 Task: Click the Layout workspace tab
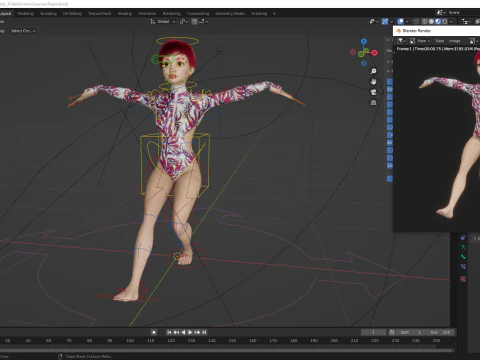tap(5, 13)
